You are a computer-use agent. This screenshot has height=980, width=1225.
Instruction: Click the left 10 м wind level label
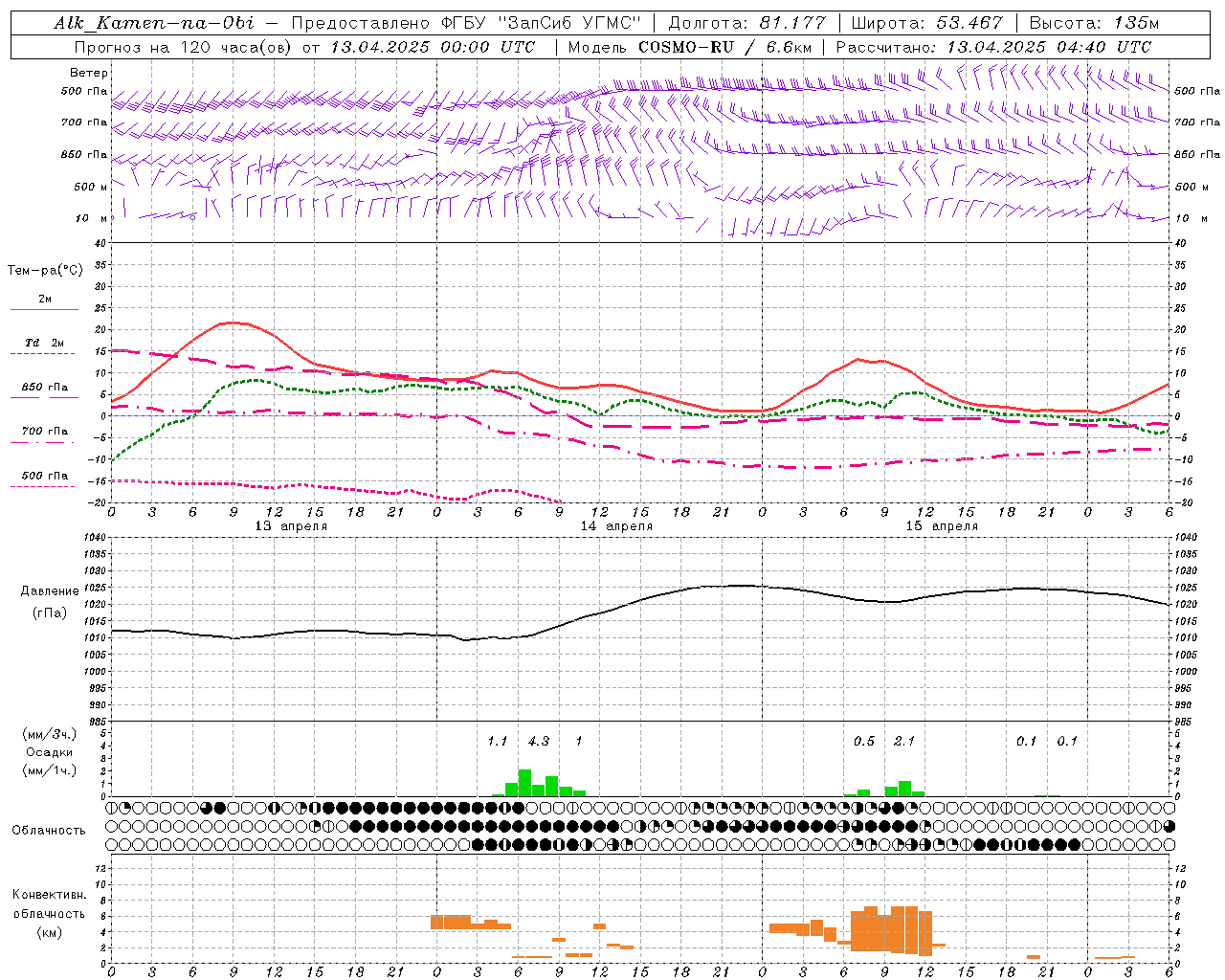tap(92, 219)
